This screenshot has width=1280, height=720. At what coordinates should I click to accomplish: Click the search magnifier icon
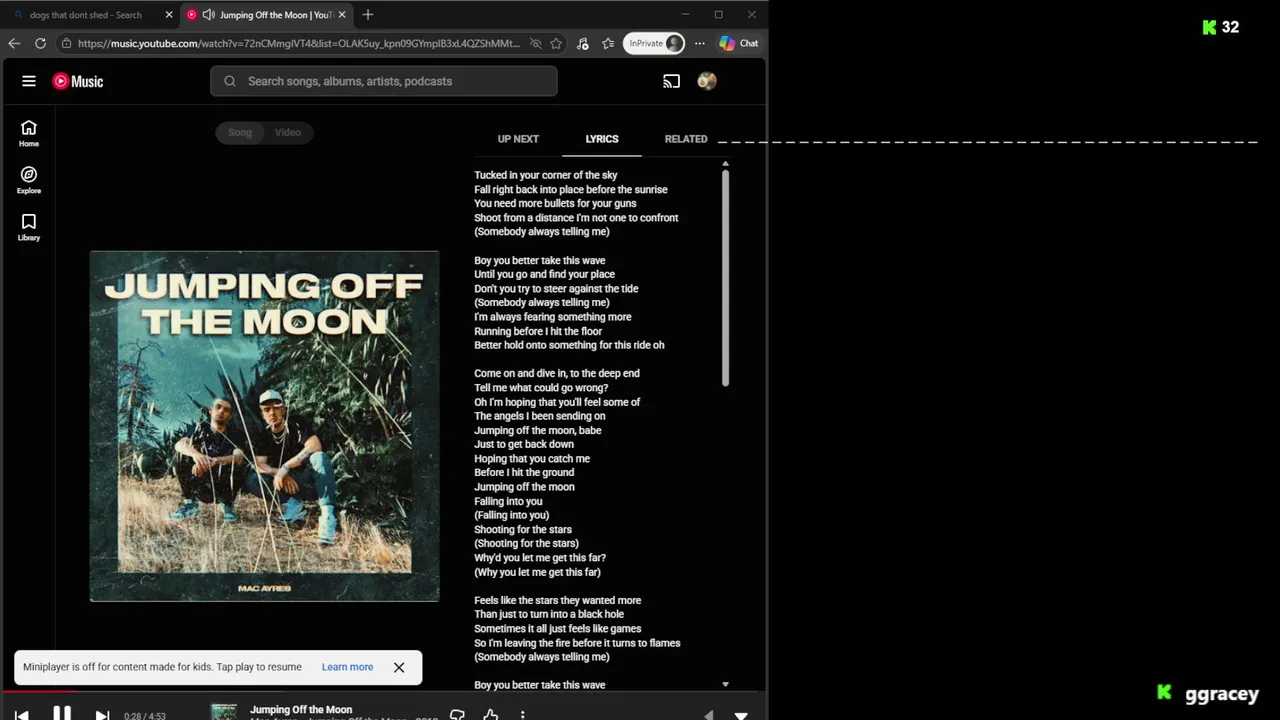230,81
